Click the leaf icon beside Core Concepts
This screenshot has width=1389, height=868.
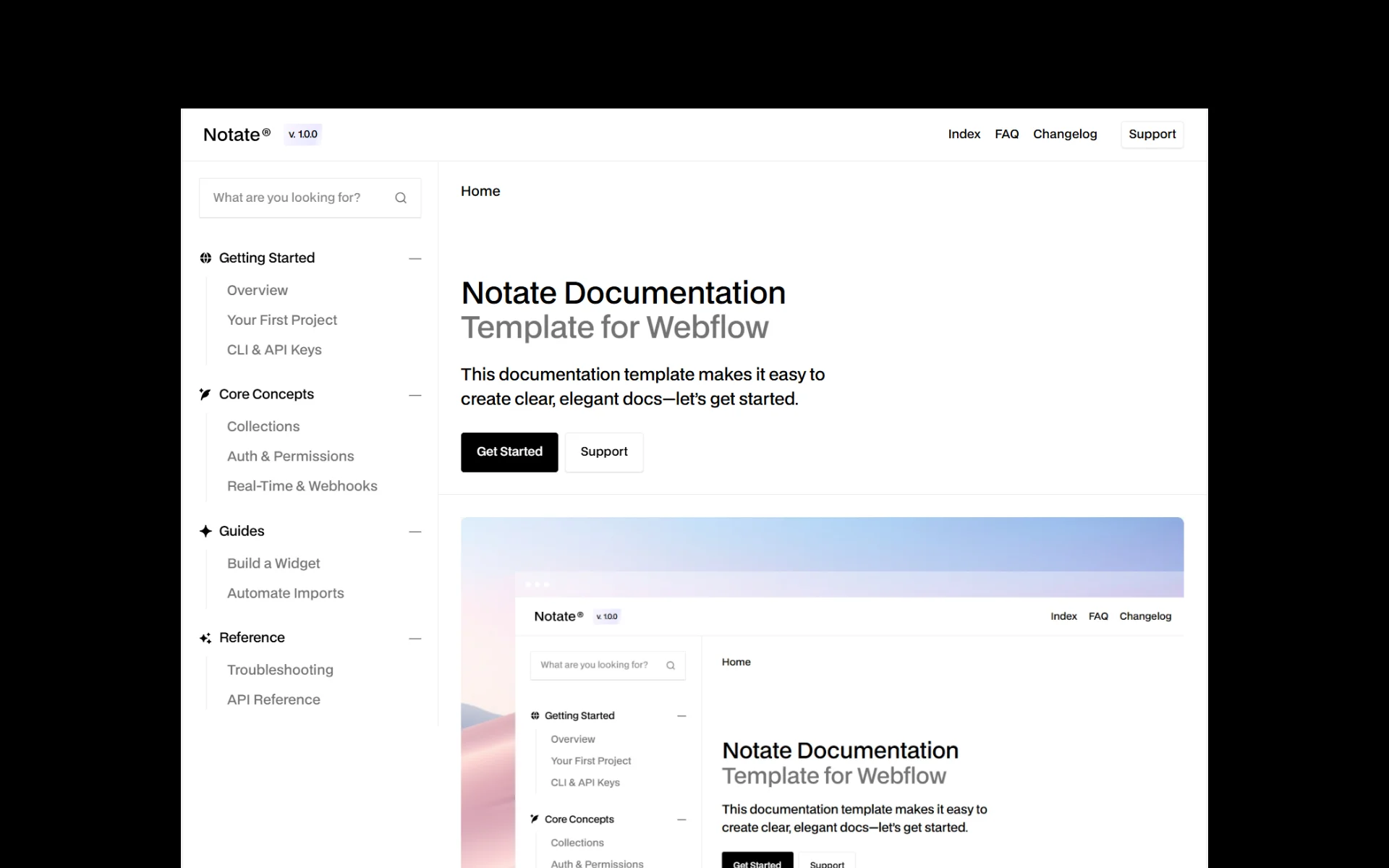[205, 394]
